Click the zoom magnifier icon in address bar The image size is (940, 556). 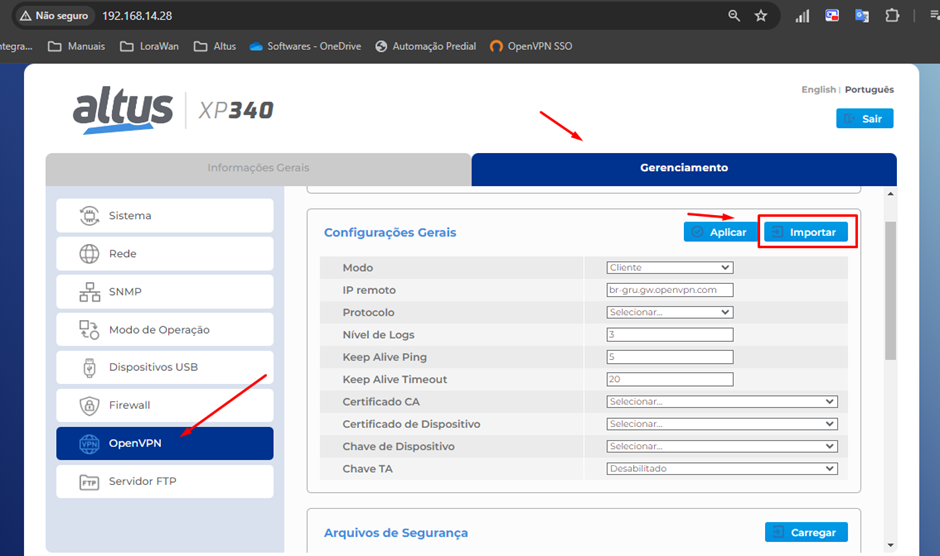coord(734,16)
